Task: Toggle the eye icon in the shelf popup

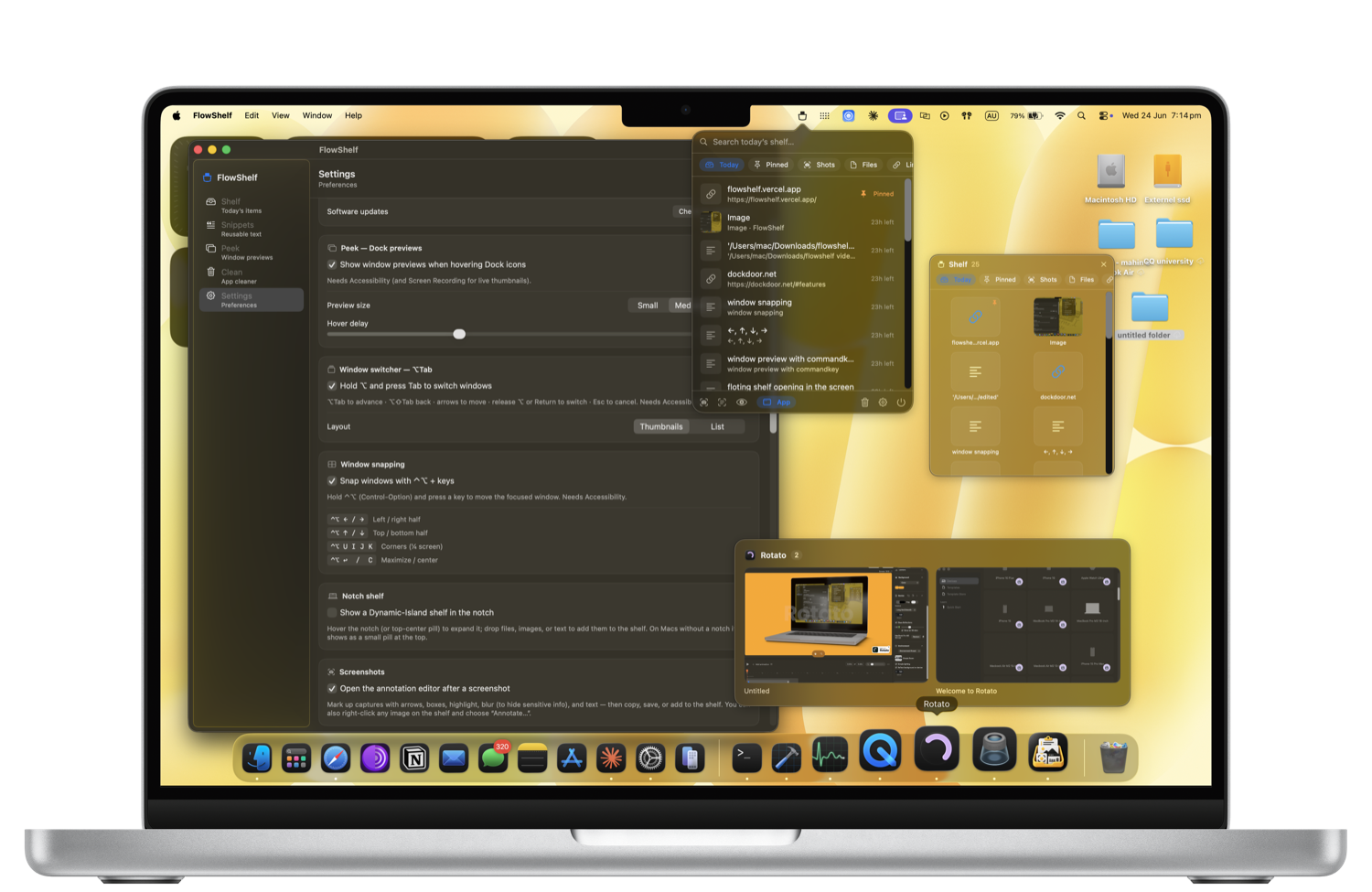Action: point(742,403)
